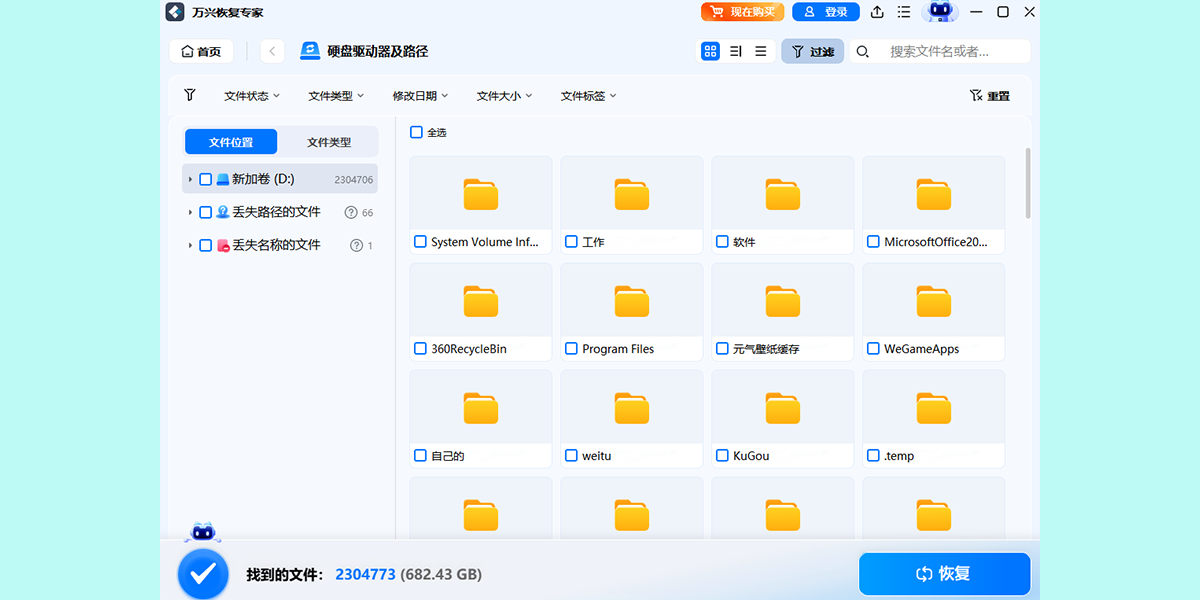Check the 工作 folder checkbox
Viewport: 1200px width, 600px height.
click(570, 241)
